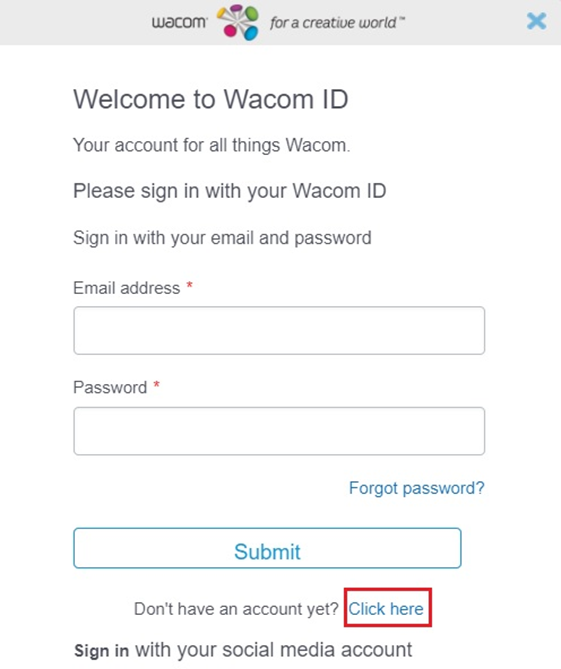Image resolution: width=561 pixels, height=669 pixels.
Task: Click the red asterisk beside Password
Action: 157,385
